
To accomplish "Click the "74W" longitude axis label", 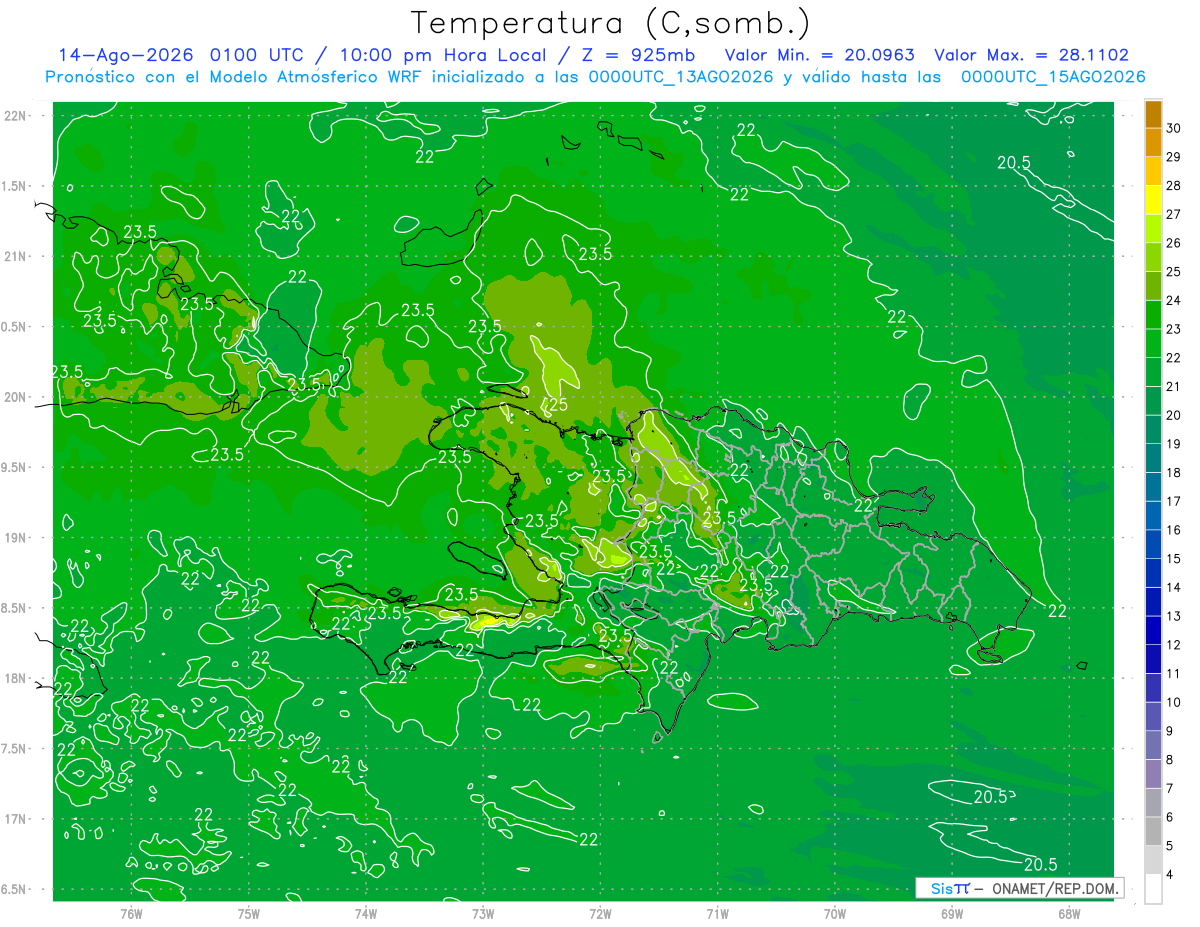I will tap(366, 914).
